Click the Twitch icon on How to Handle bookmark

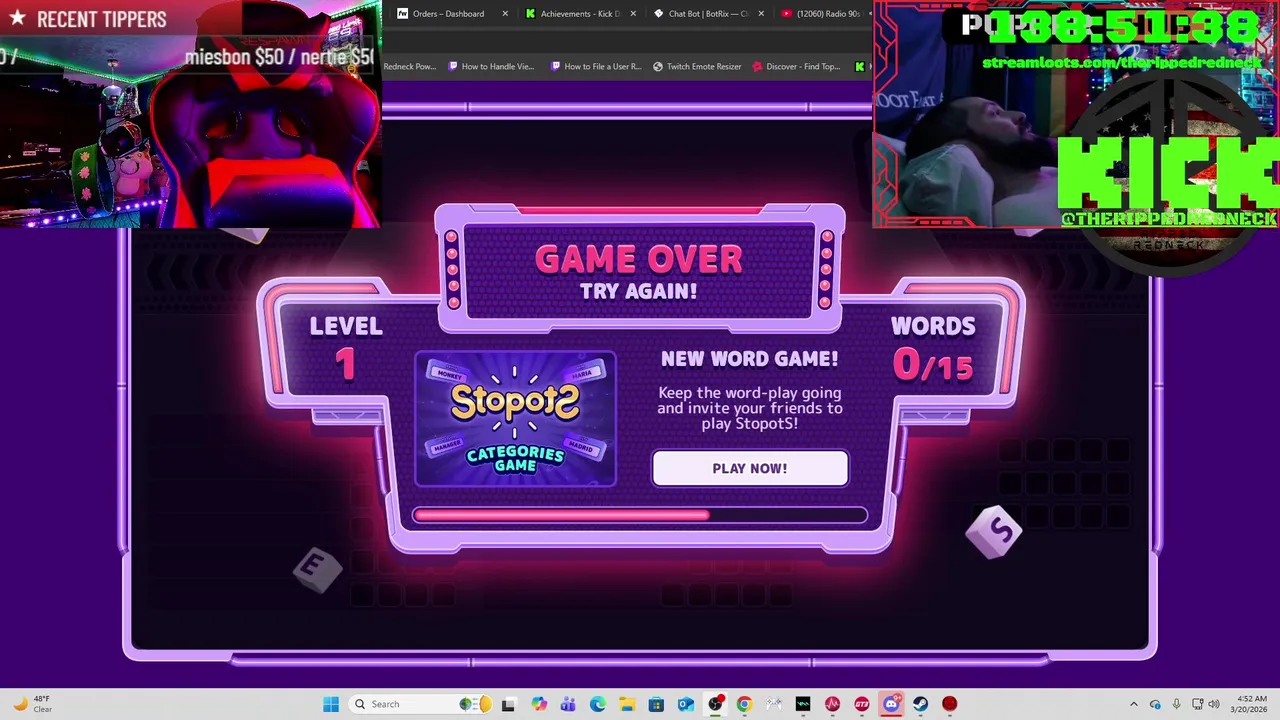[454, 66]
